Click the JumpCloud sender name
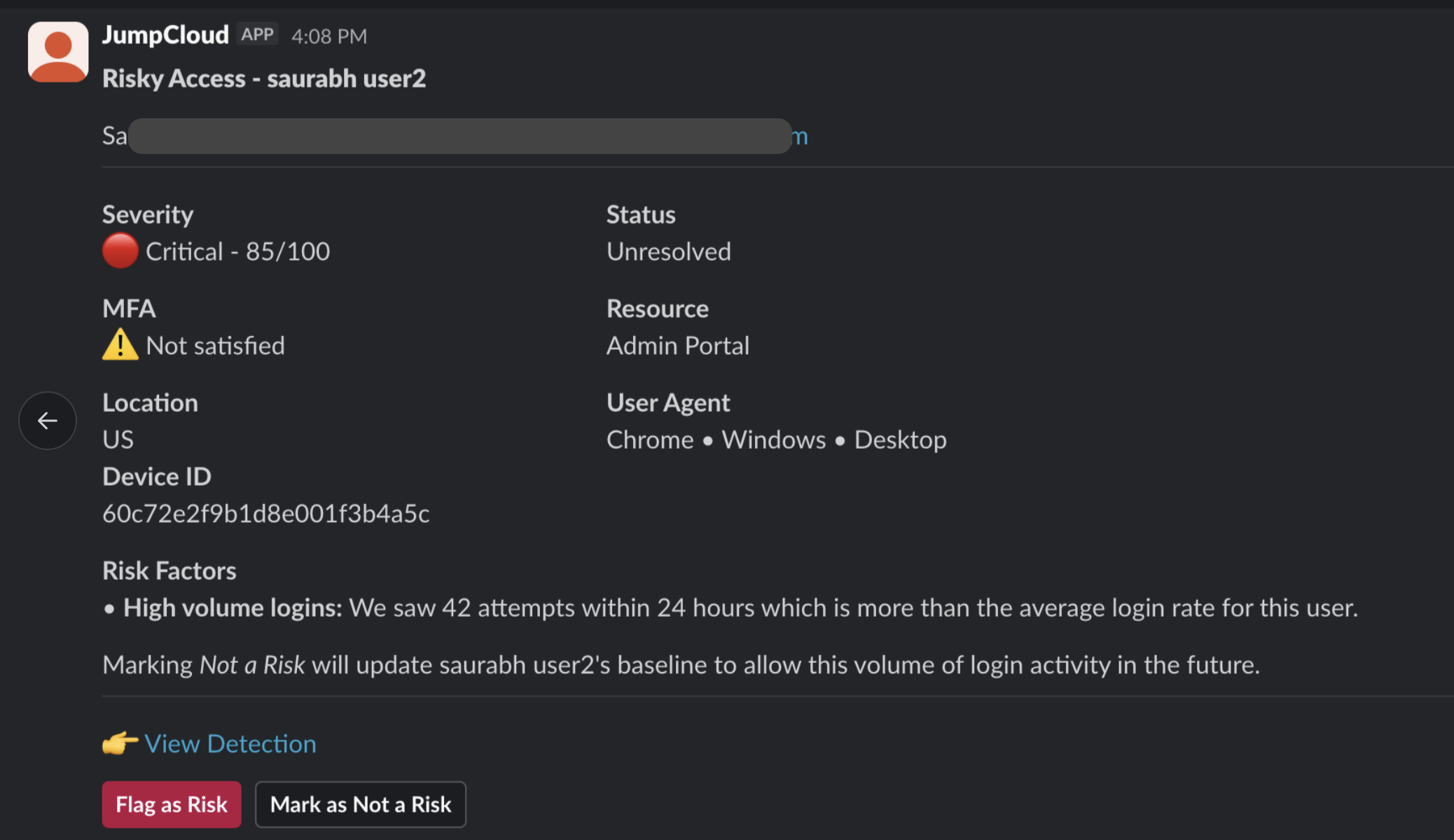 point(165,34)
